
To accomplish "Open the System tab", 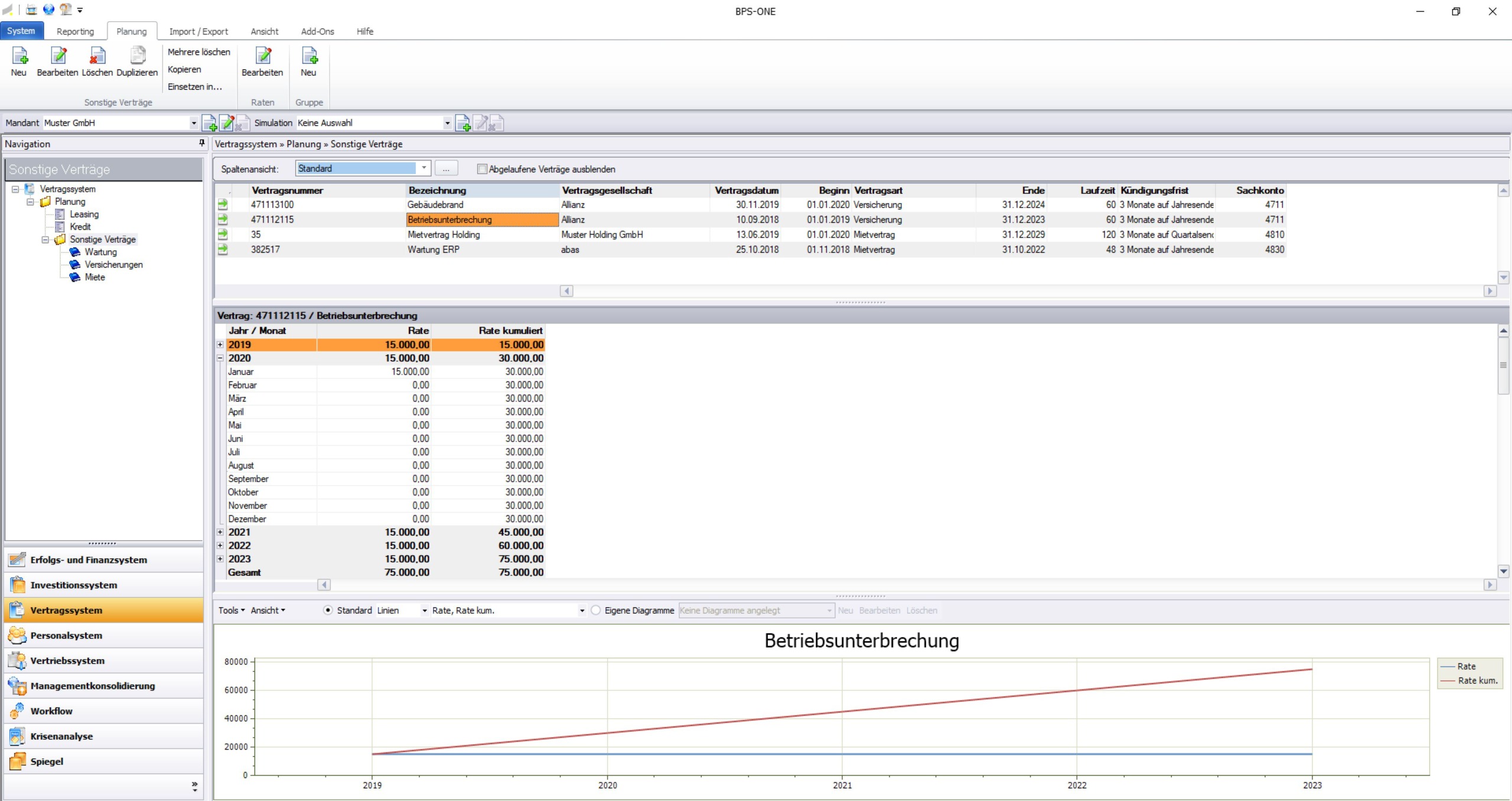I will (x=21, y=31).
